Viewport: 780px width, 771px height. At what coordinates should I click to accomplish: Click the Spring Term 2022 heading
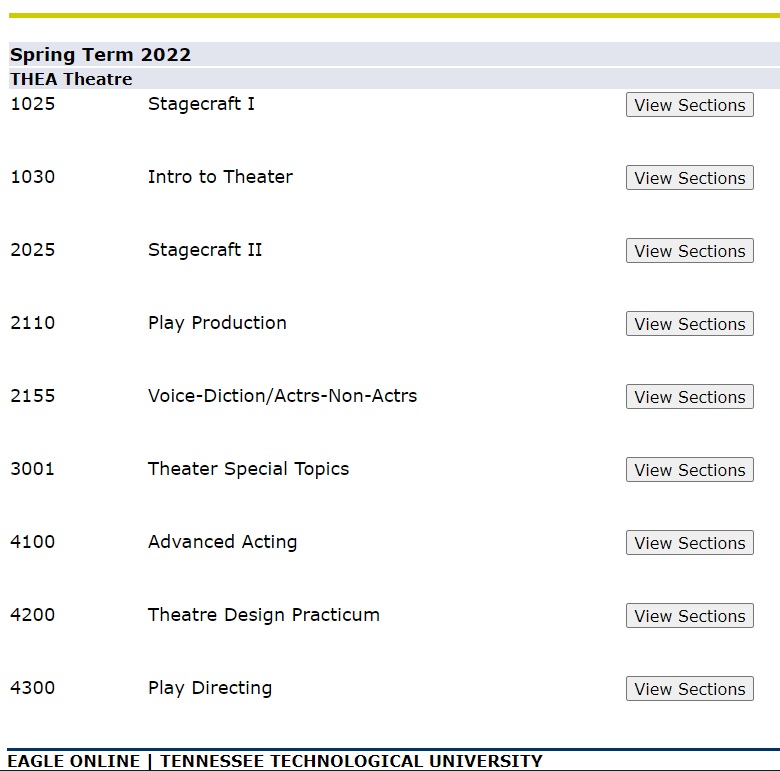pos(100,55)
